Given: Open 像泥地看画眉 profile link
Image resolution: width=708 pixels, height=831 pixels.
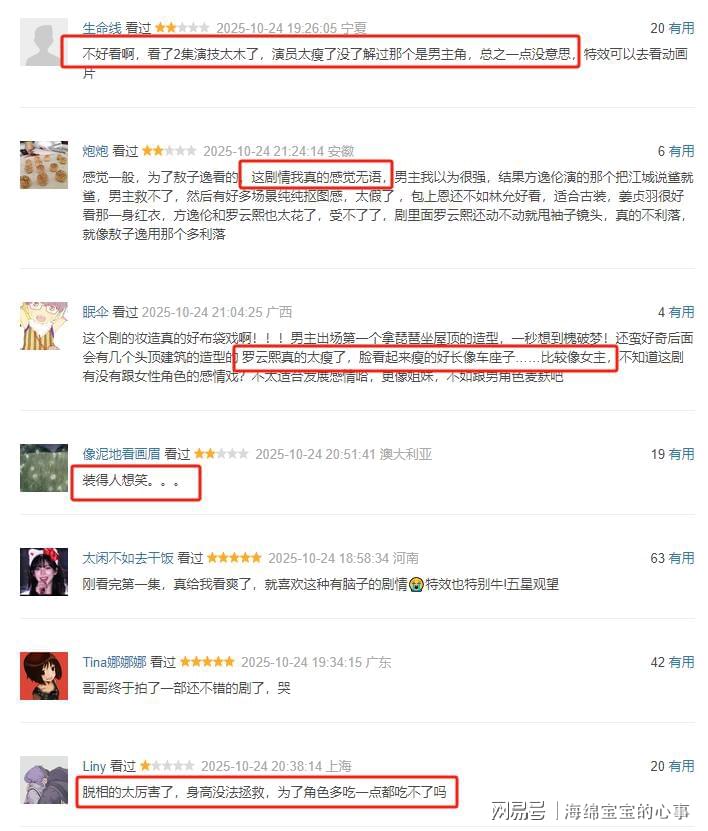Looking at the screenshot, I should pos(121,454).
